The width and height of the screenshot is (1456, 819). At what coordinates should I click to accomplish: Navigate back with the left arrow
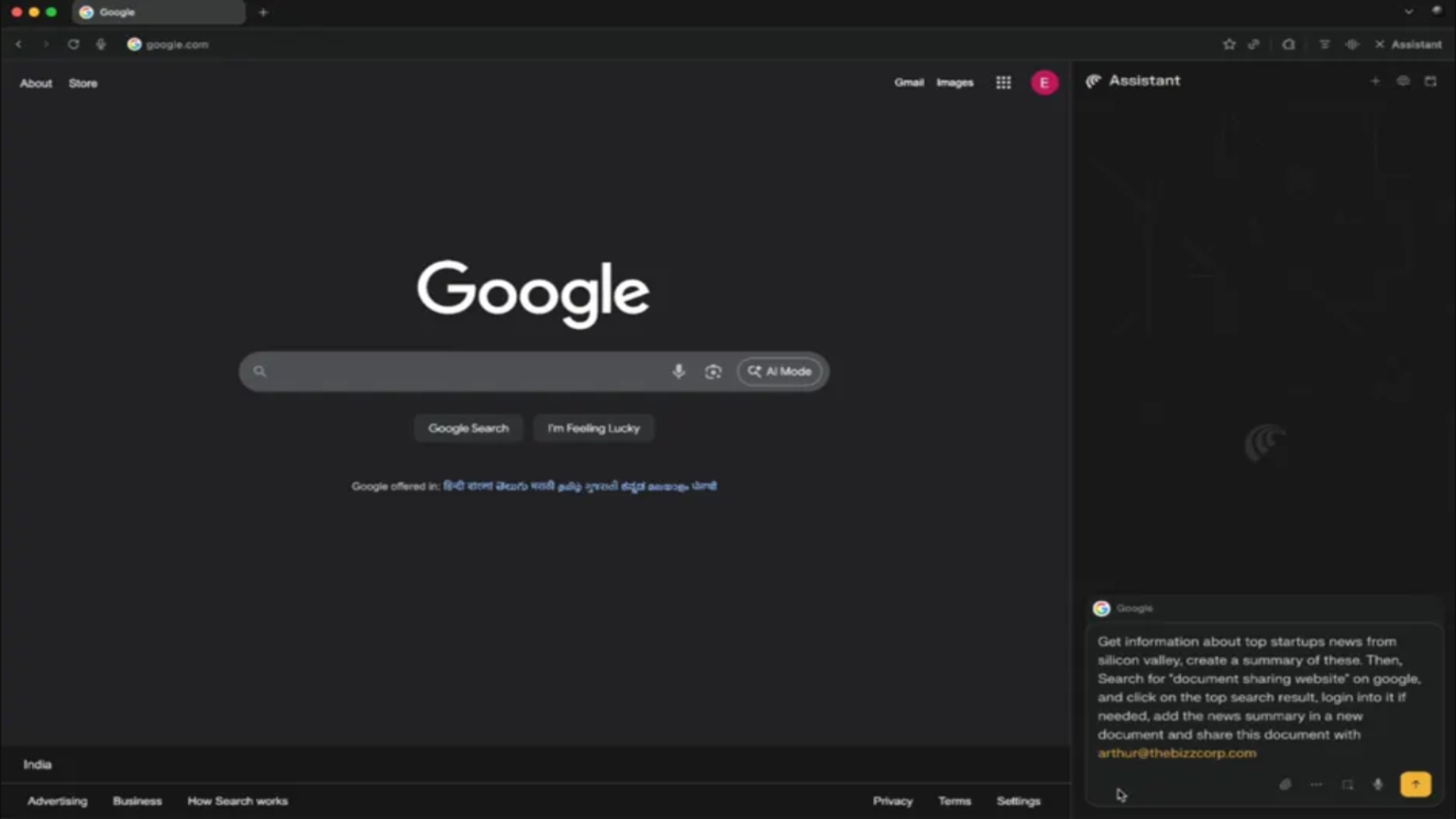(18, 44)
